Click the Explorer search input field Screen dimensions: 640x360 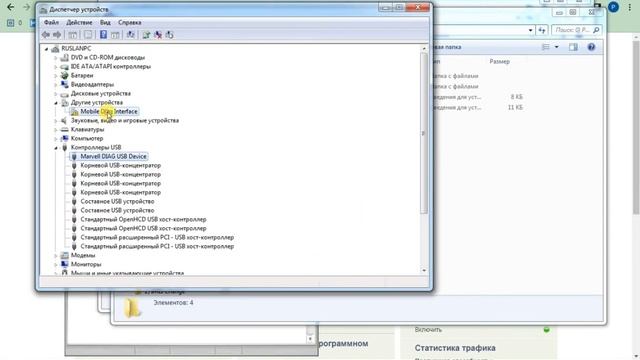577,30
